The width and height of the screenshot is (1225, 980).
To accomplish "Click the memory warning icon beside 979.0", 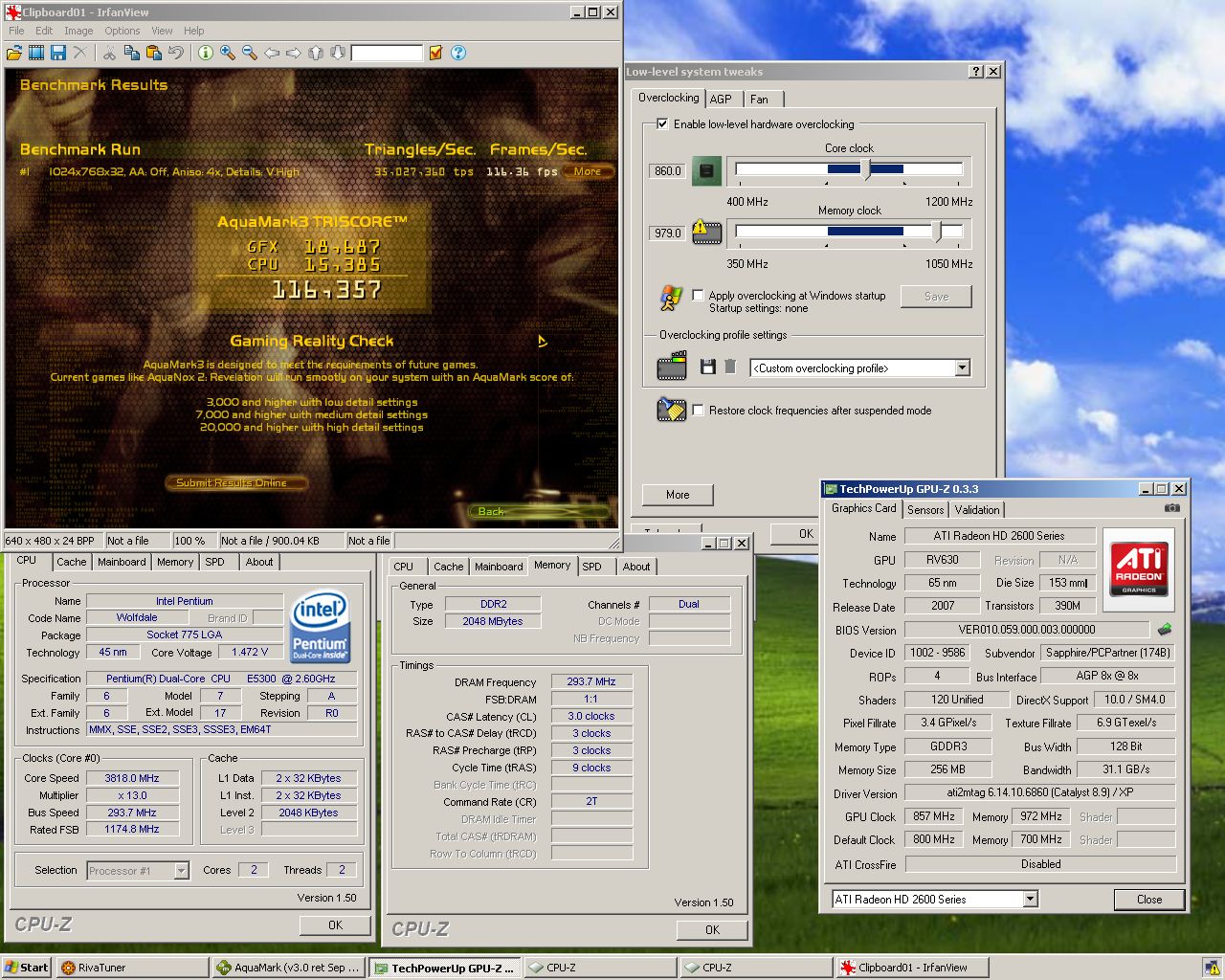I will [x=706, y=233].
